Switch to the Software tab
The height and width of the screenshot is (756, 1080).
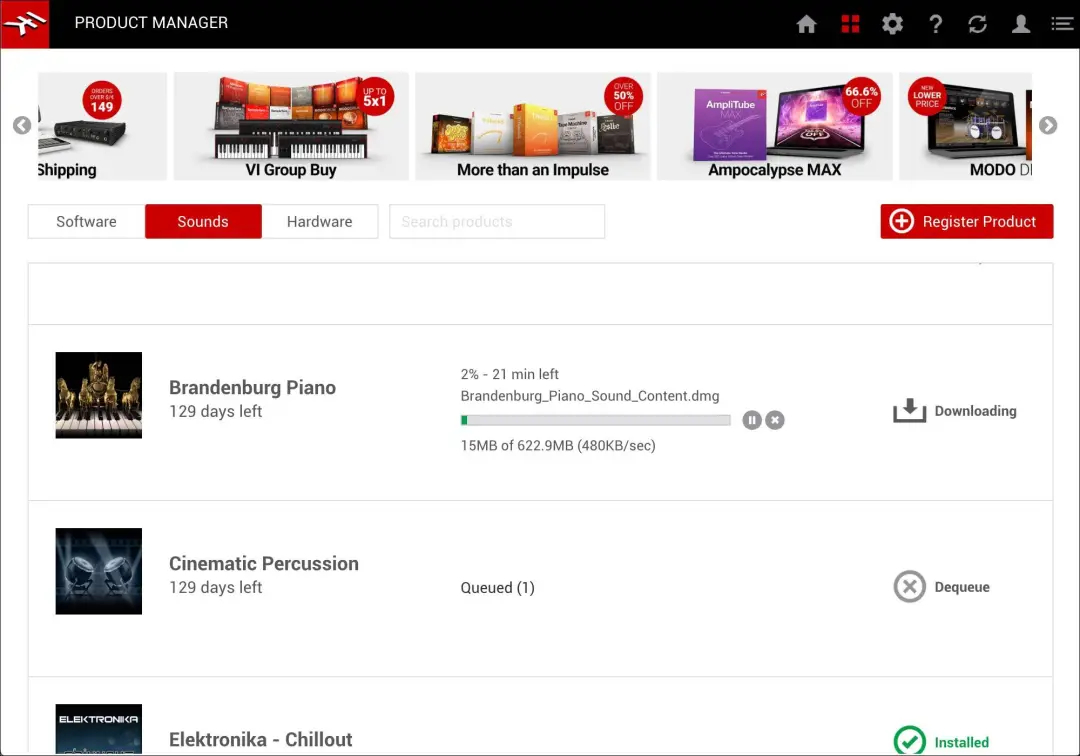86,222
